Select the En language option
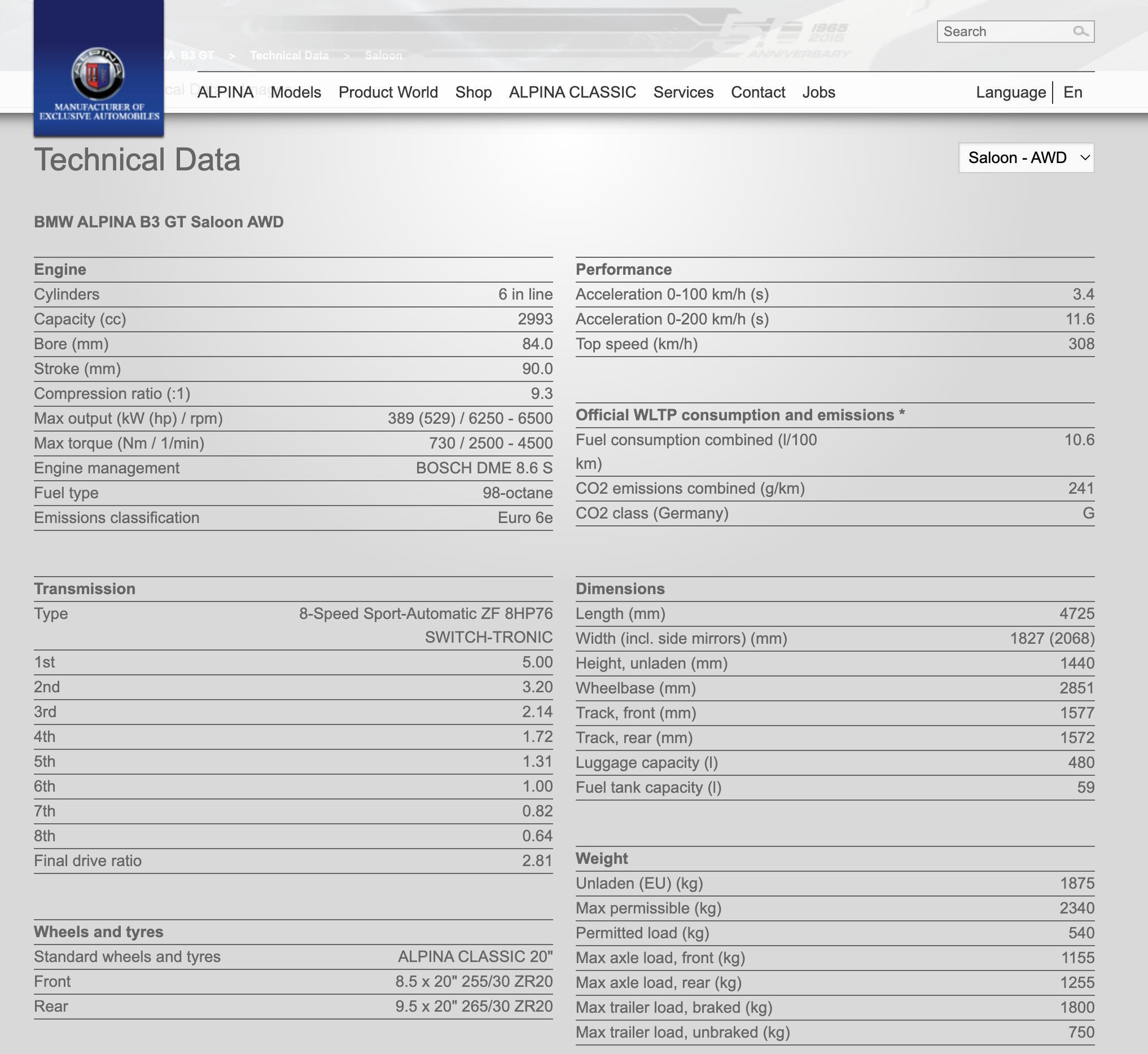The image size is (1148, 1054). coord(1072,93)
